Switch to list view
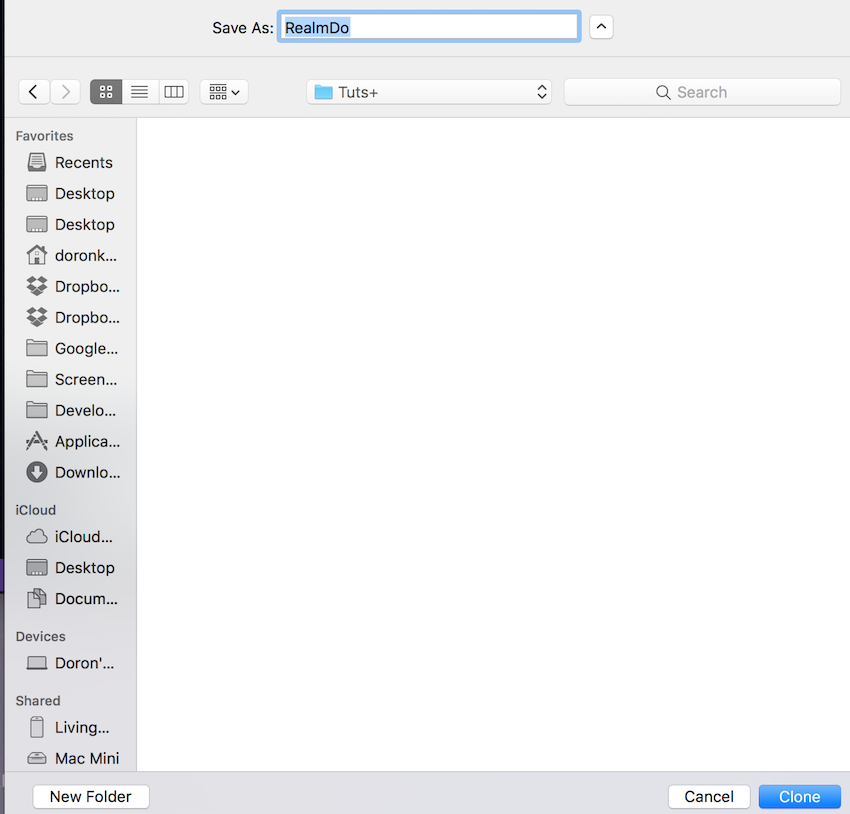Screen dimensions: 850x814 point(140,92)
